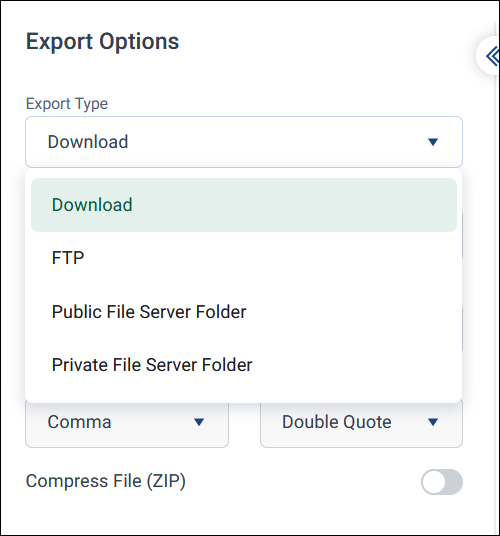Toggle the Compress File (ZIP) switch
The height and width of the screenshot is (536, 500).
pos(442,482)
